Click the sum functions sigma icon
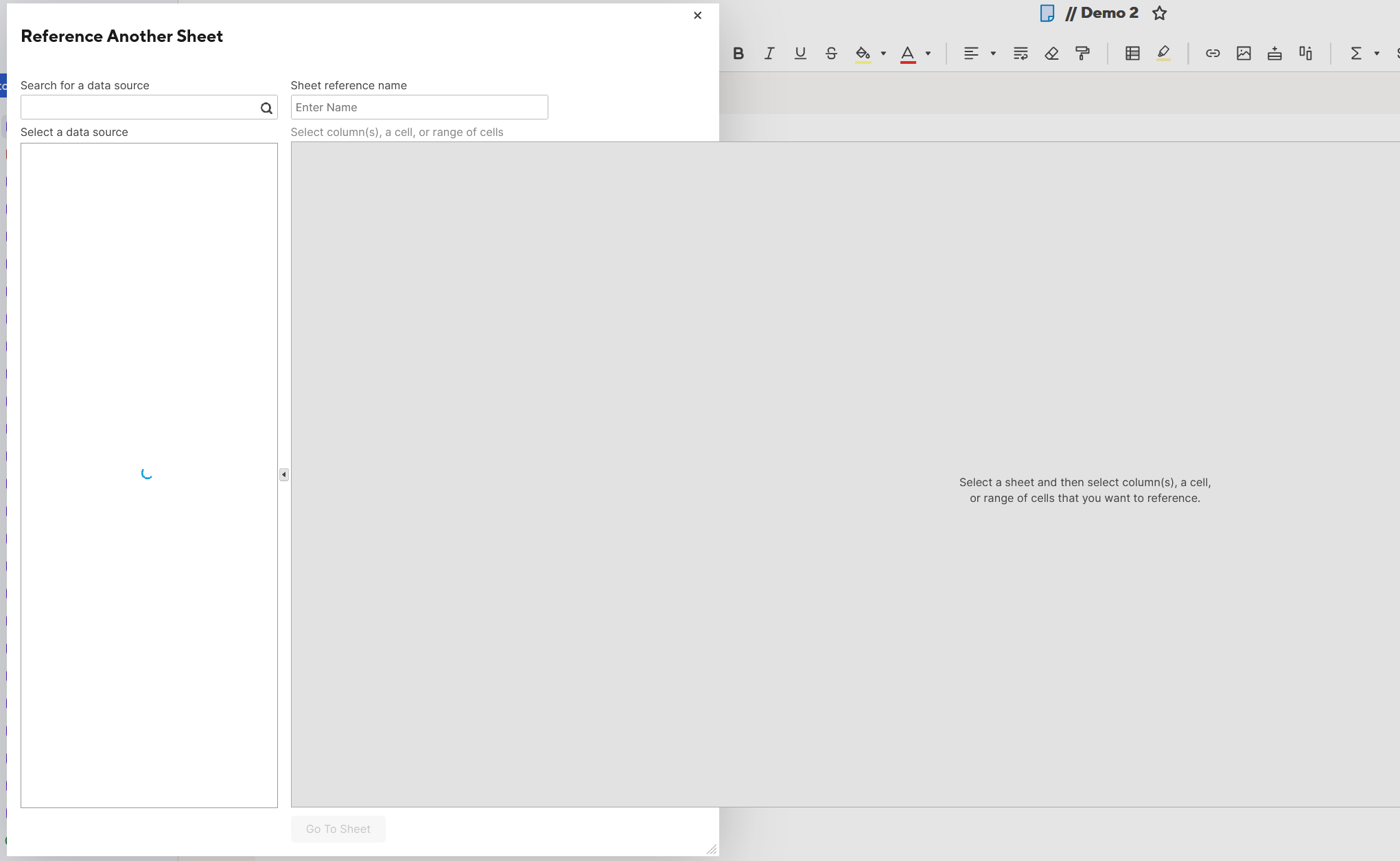This screenshot has width=1400, height=861. coord(1356,54)
